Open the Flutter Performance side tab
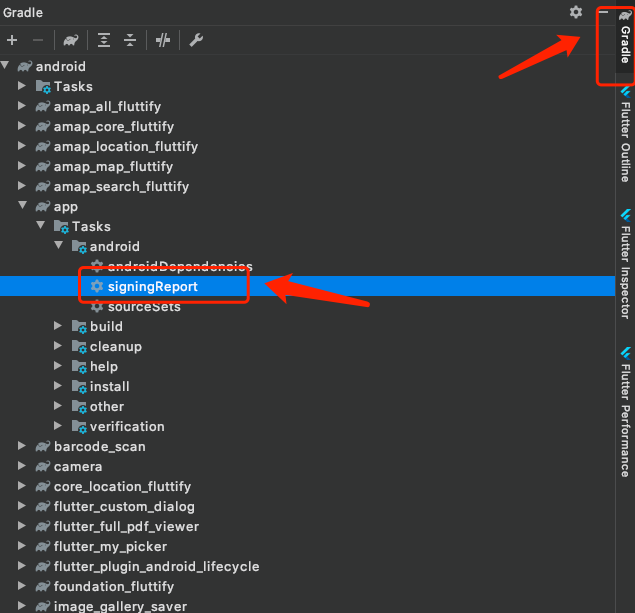635x613 pixels. [626, 412]
